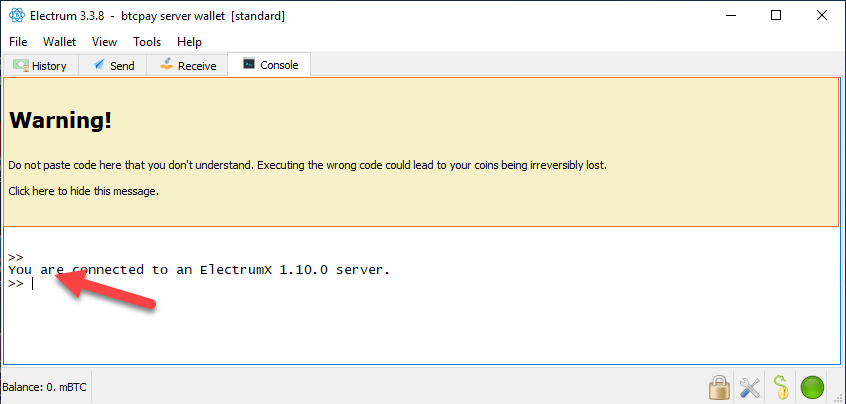Open preferences via the wrench and screwdriver icon
The width and height of the screenshot is (846, 404).
click(x=750, y=387)
